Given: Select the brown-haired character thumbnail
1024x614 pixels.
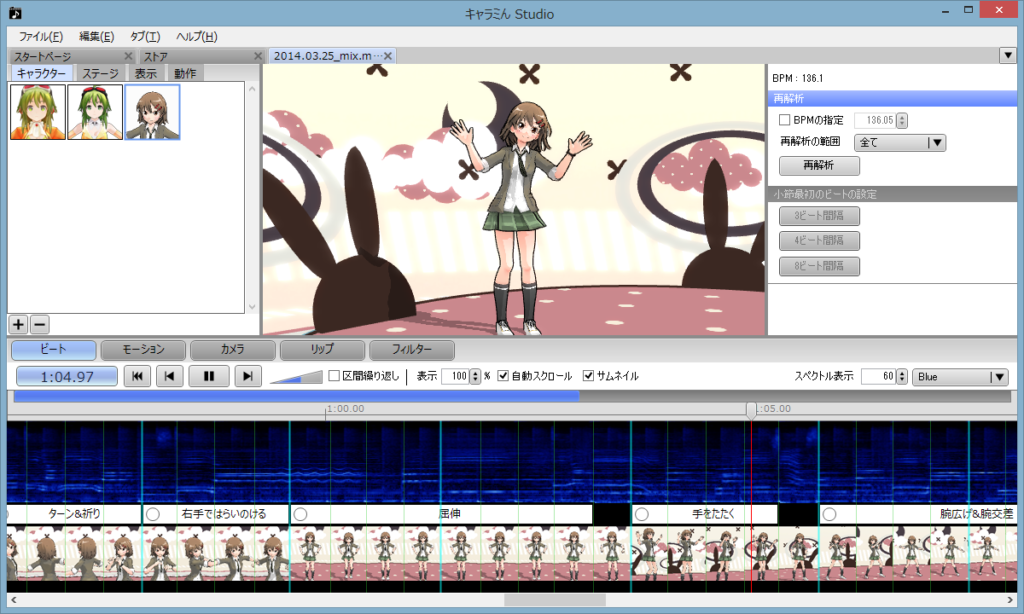Looking at the screenshot, I should pyautogui.click(x=152, y=112).
